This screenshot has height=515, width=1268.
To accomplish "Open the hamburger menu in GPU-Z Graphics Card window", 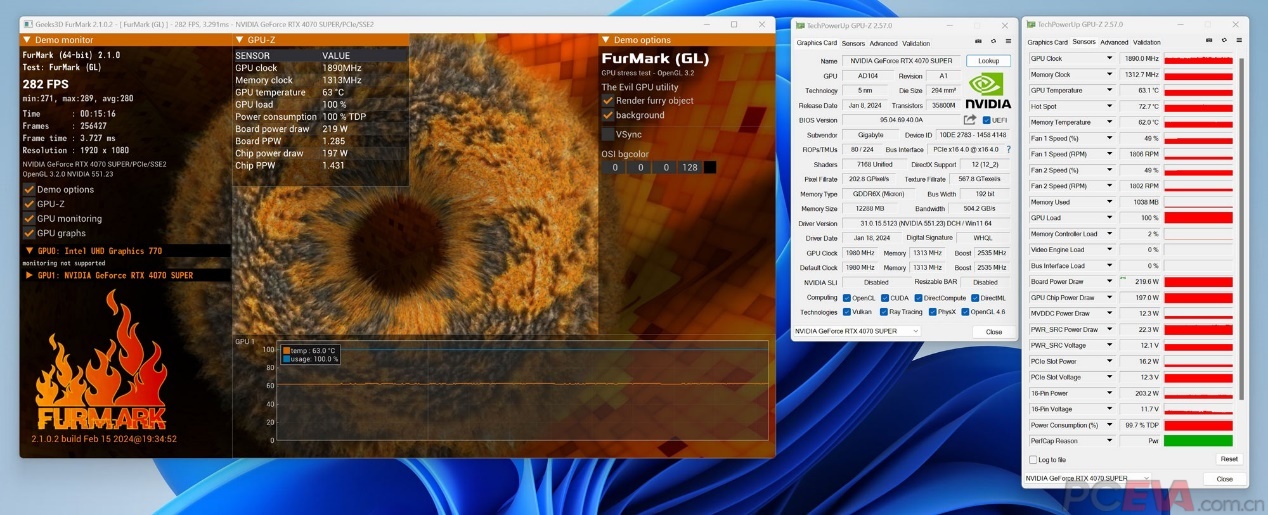I will pyautogui.click(x=1007, y=42).
